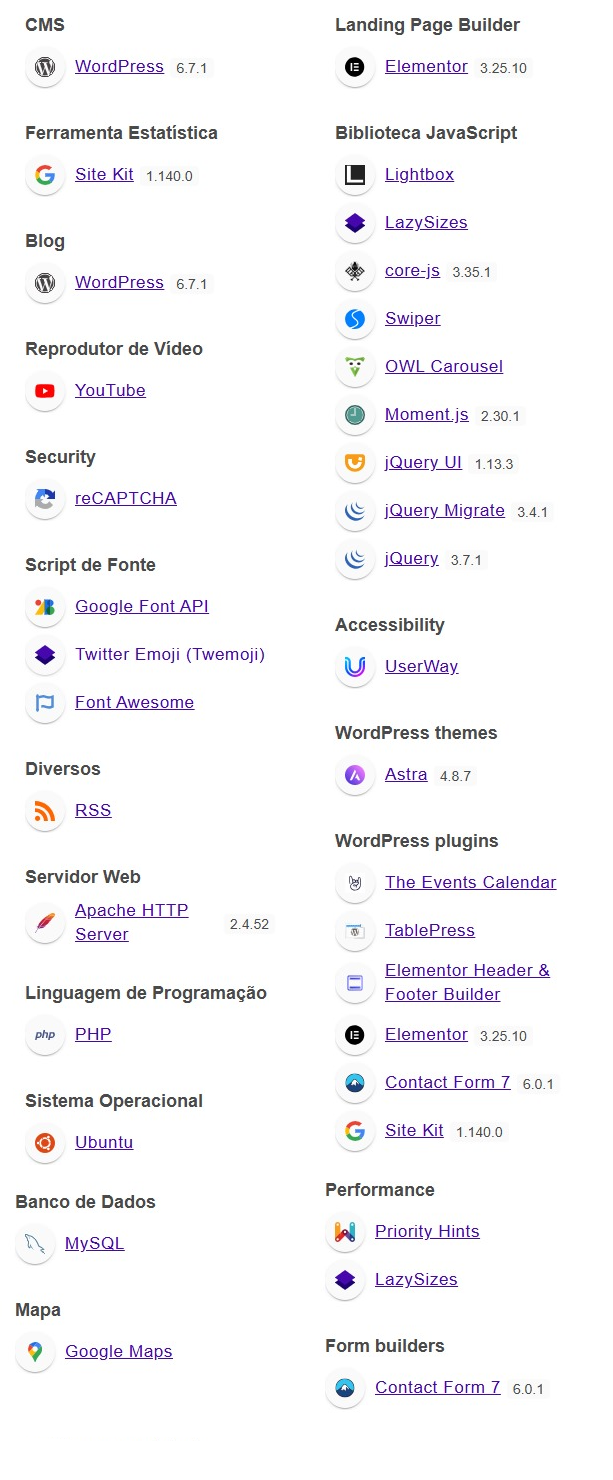Open The Events Calendar link
Screen dimensions: 613x1480
tap(470, 882)
